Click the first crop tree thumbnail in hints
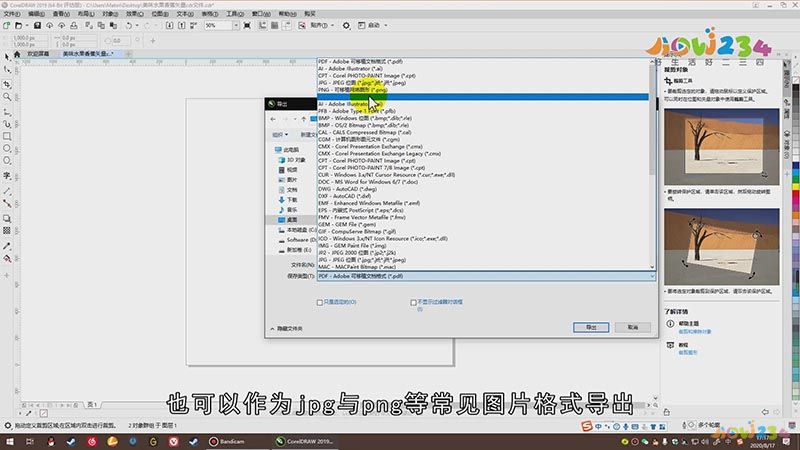800x450 pixels. point(721,147)
